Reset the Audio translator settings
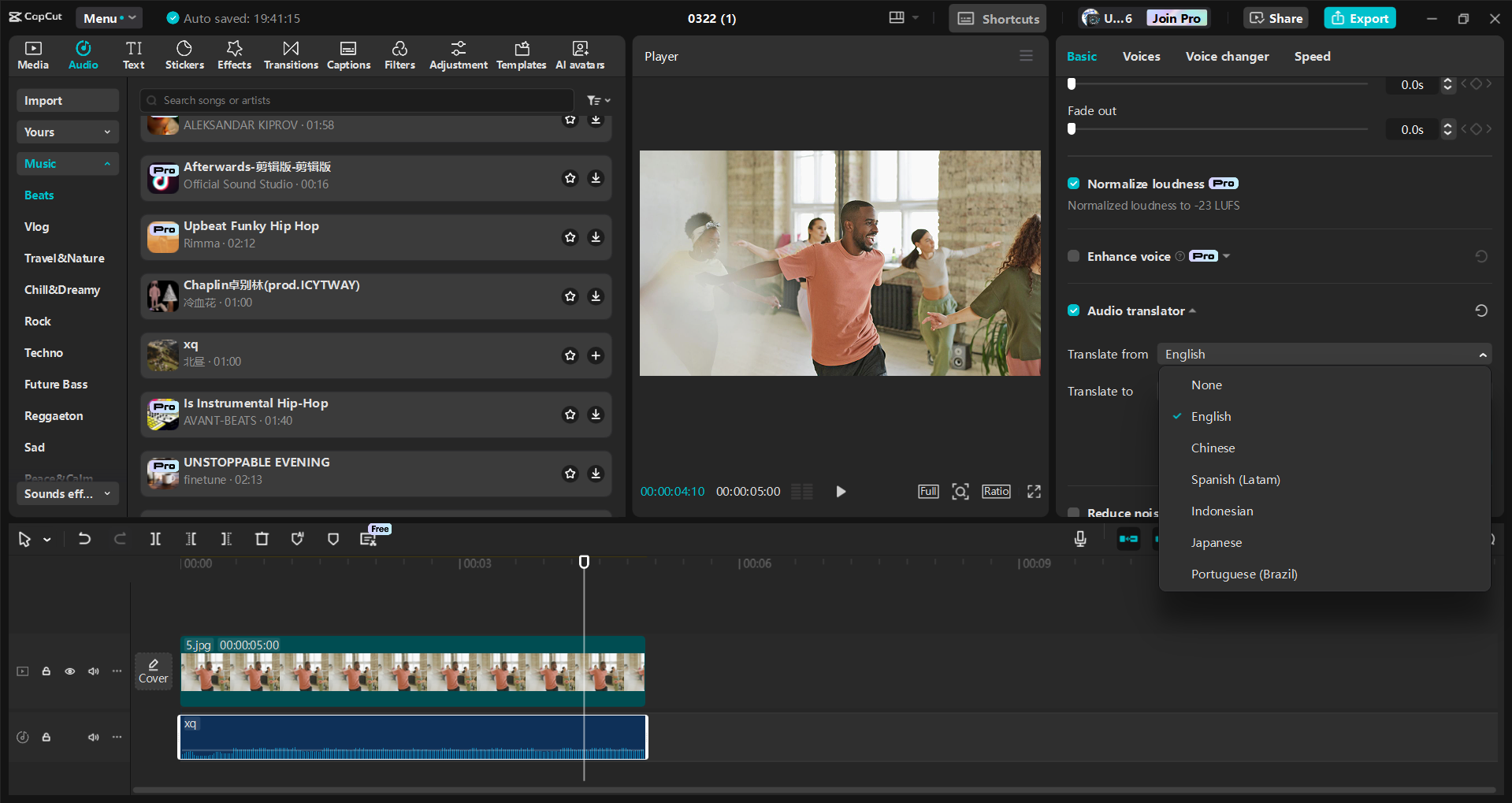 1481,310
